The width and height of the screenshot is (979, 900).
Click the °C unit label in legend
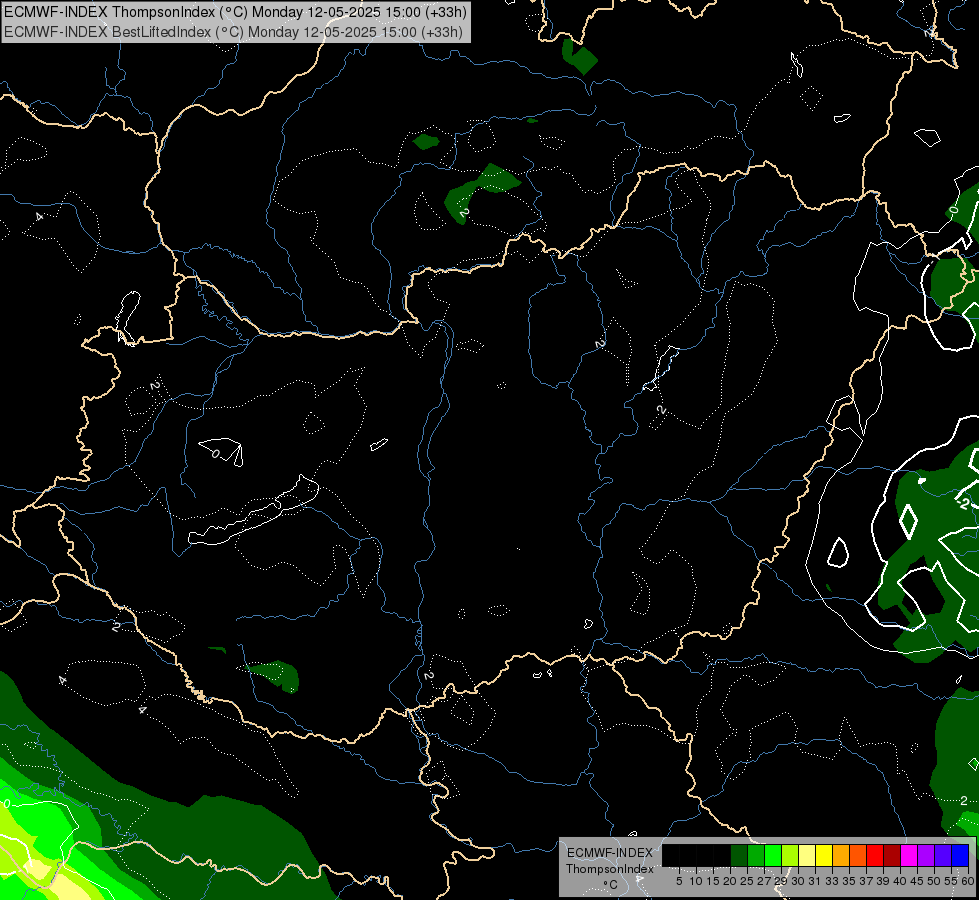610,885
